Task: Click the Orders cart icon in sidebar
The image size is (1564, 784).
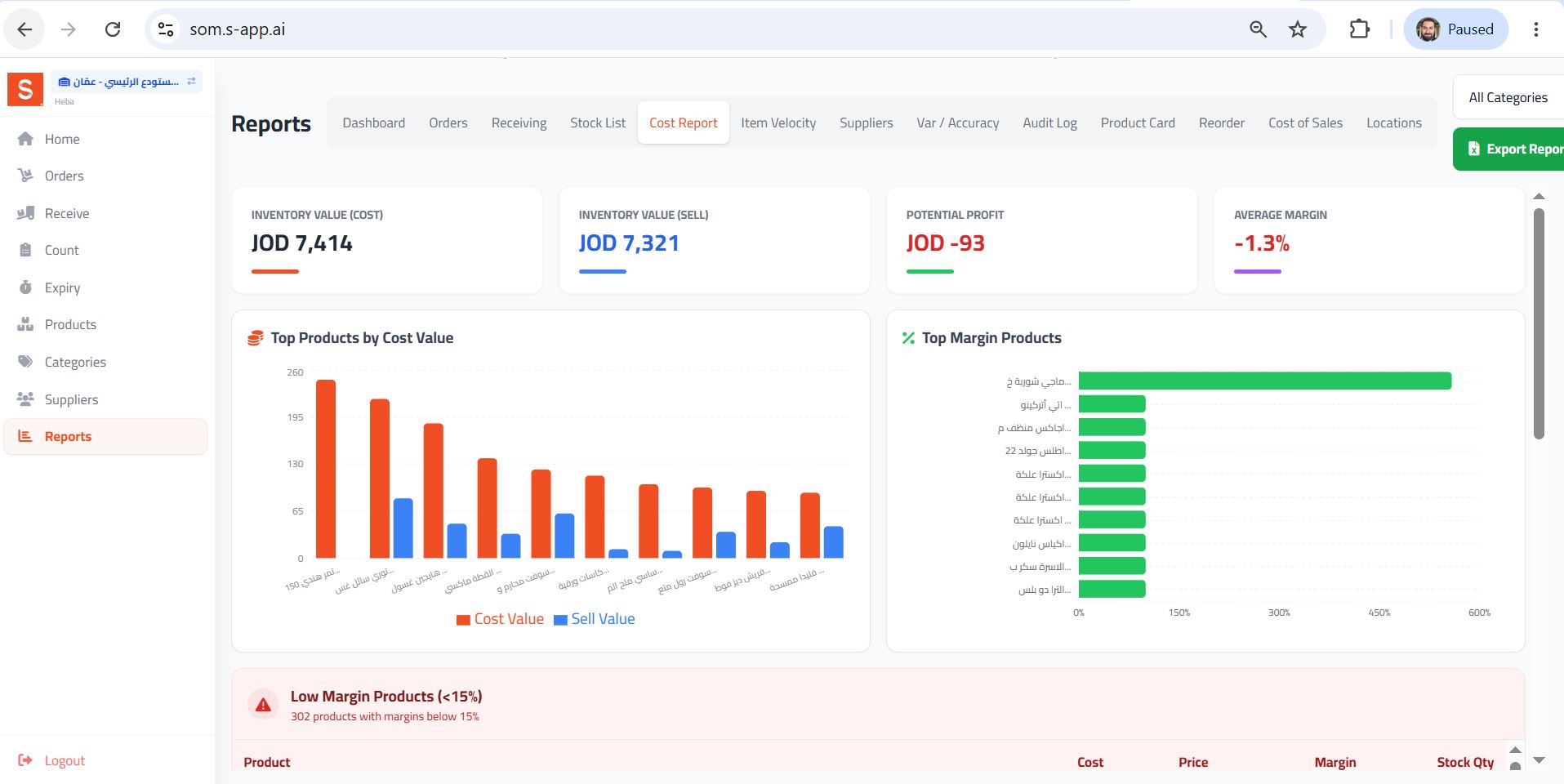Action: tap(25, 176)
